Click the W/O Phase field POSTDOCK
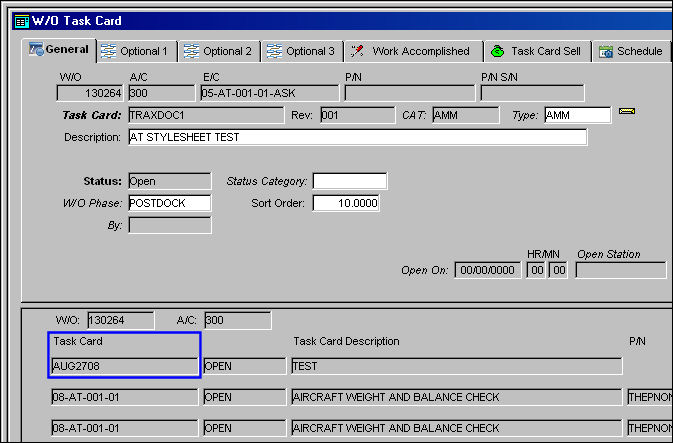This screenshot has width=673, height=443. 170,203
